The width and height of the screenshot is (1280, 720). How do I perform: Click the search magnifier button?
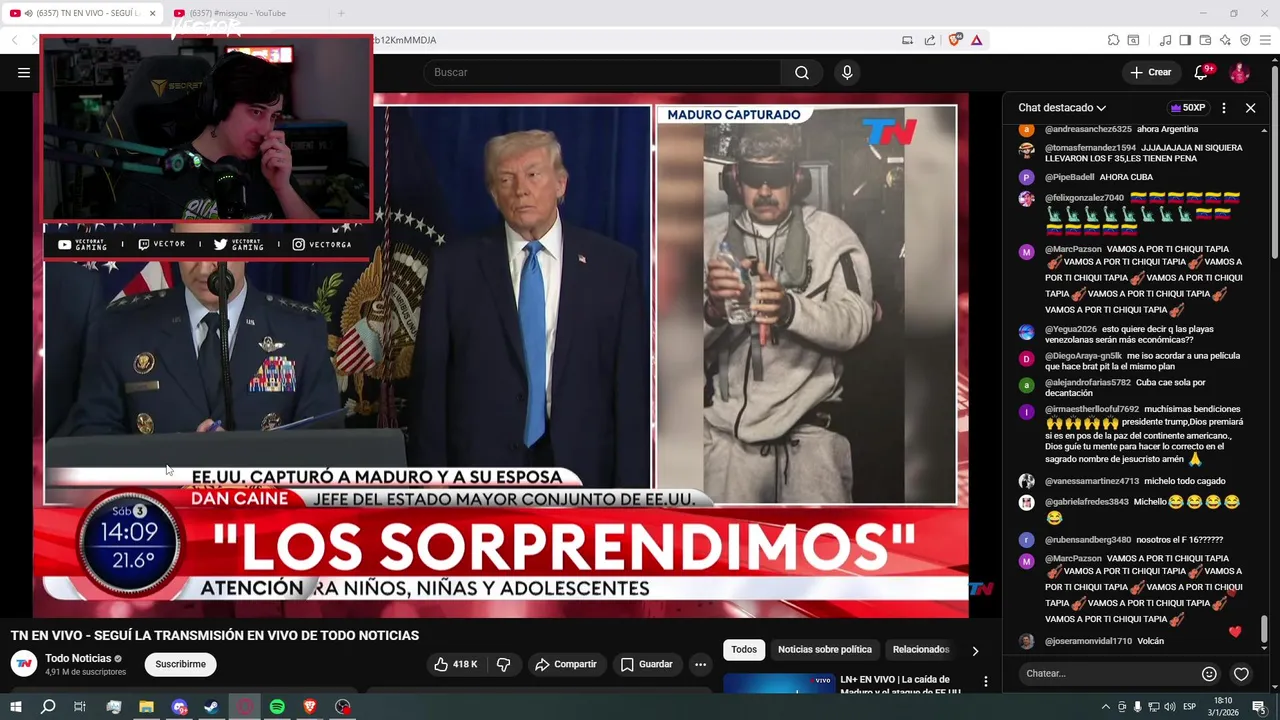pyautogui.click(x=802, y=72)
